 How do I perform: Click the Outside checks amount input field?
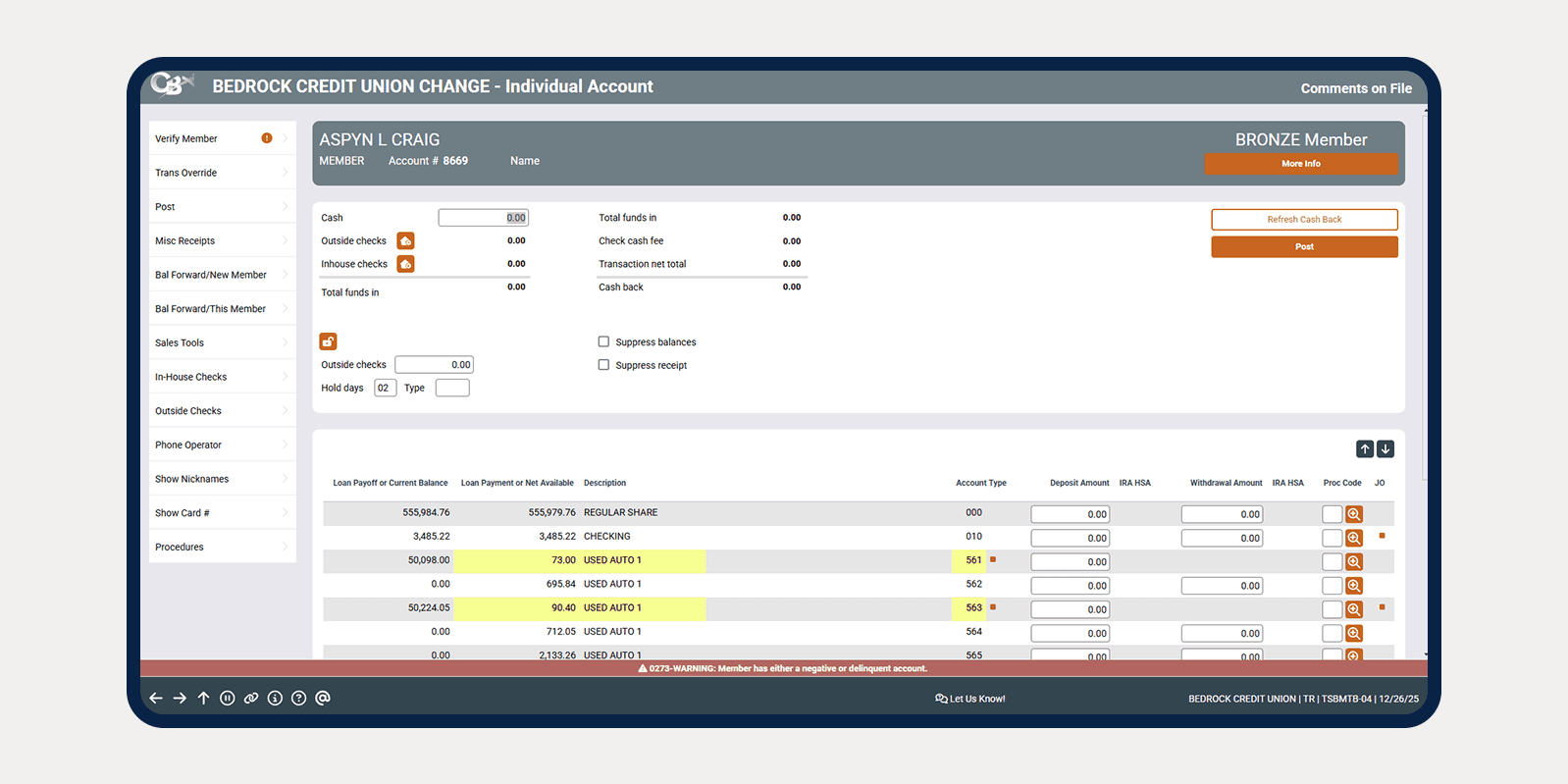pyautogui.click(x=435, y=364)
